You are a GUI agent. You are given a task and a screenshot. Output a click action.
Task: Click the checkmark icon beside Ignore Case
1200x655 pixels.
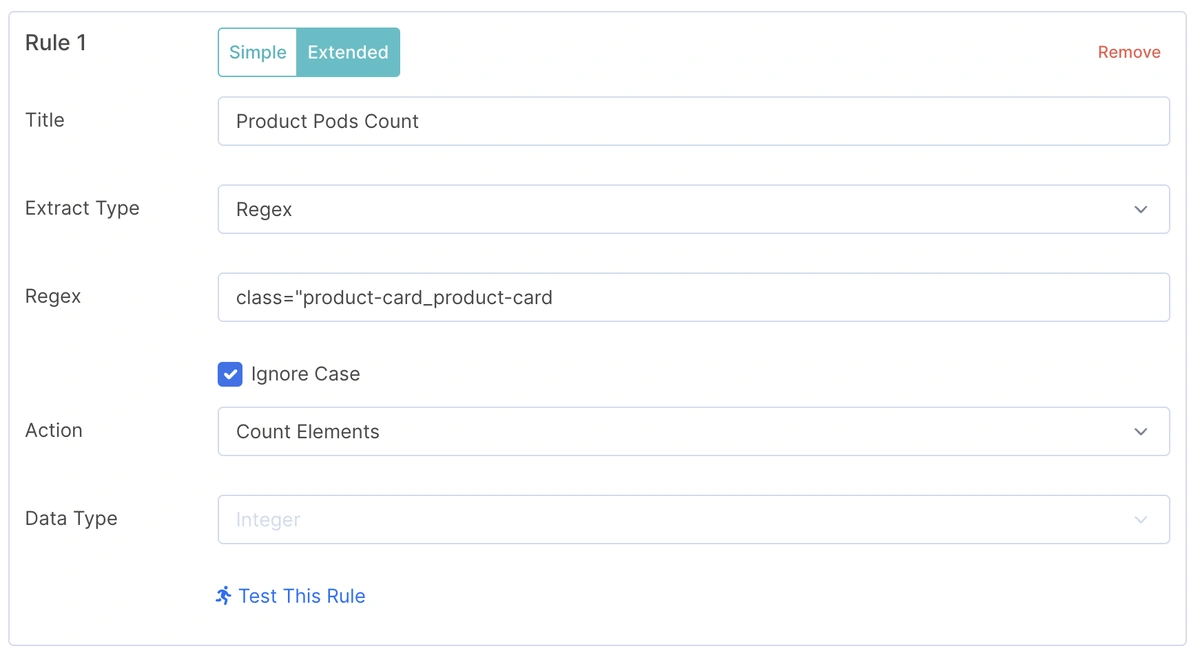[230, 374]
